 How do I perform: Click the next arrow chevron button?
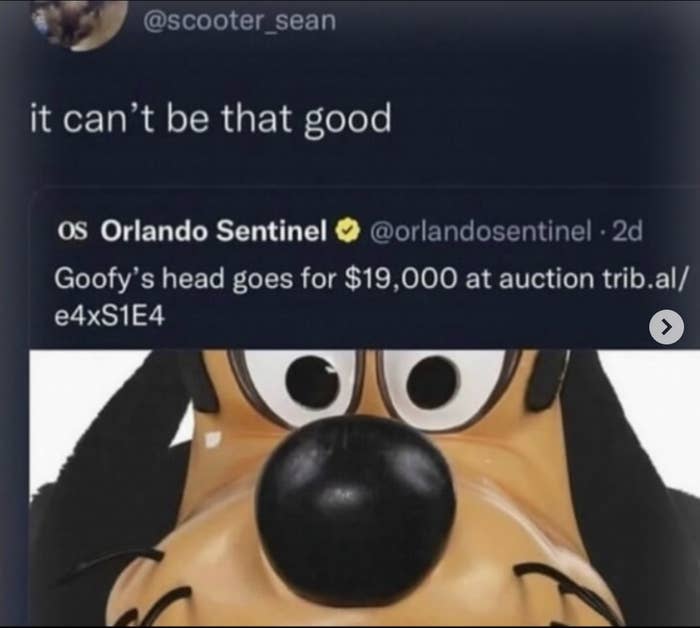click(x=666, y=328)
